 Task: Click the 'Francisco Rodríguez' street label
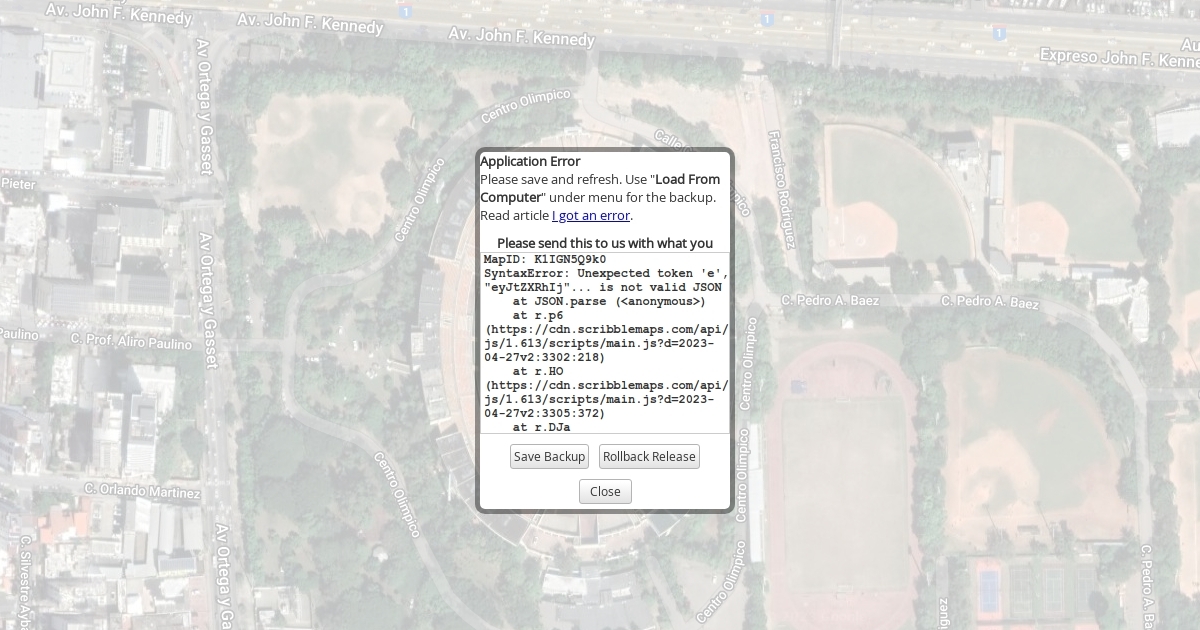click(783, 190)
